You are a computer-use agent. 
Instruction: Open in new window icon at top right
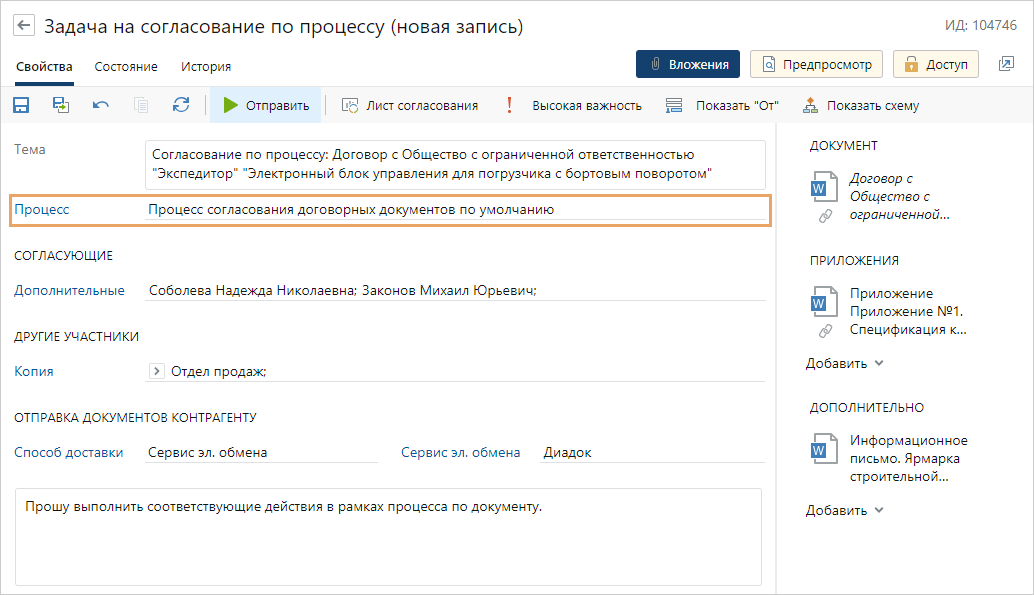click(x=1006, y=64)
